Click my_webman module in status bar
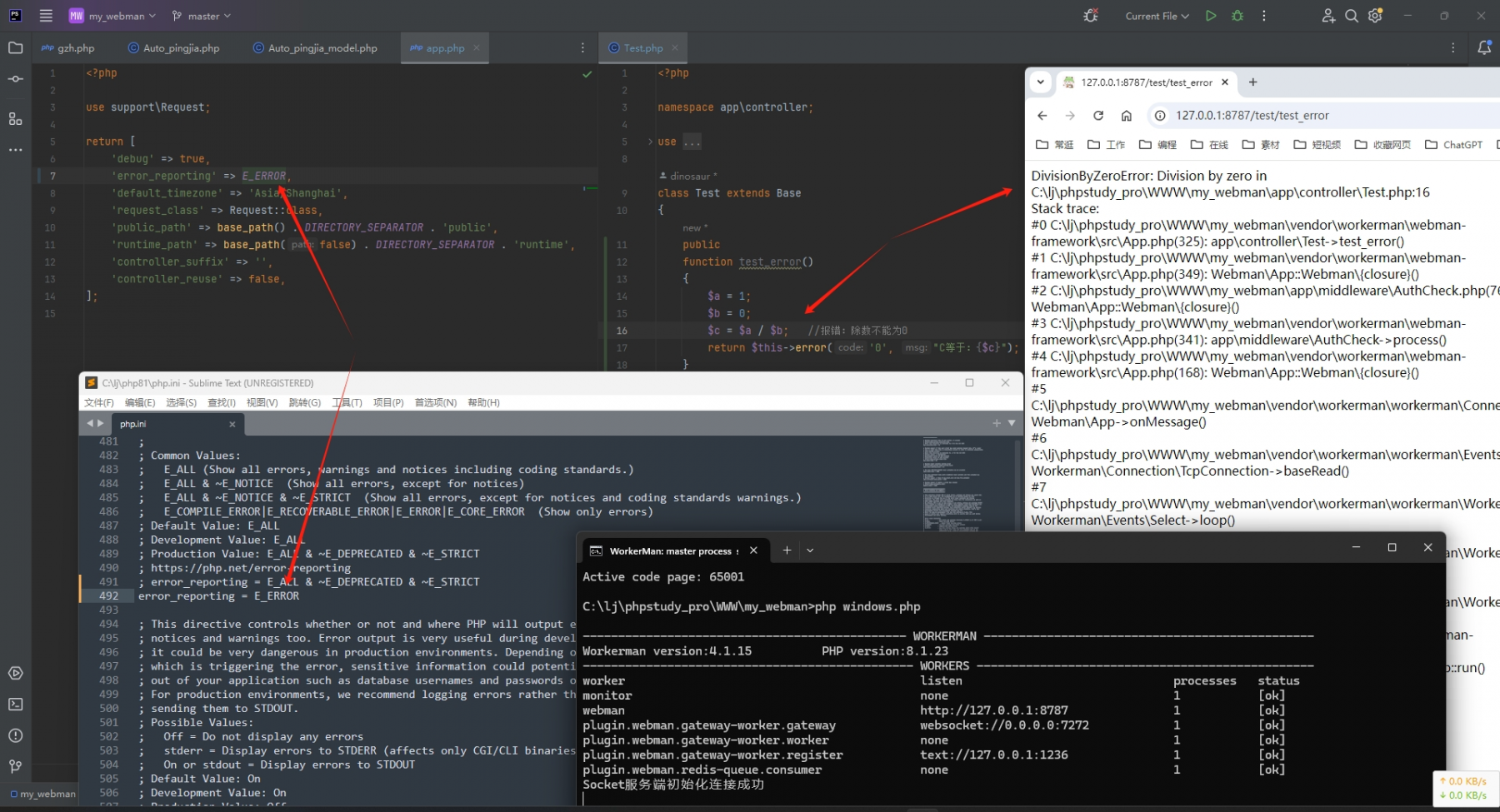 pos(42,794)
